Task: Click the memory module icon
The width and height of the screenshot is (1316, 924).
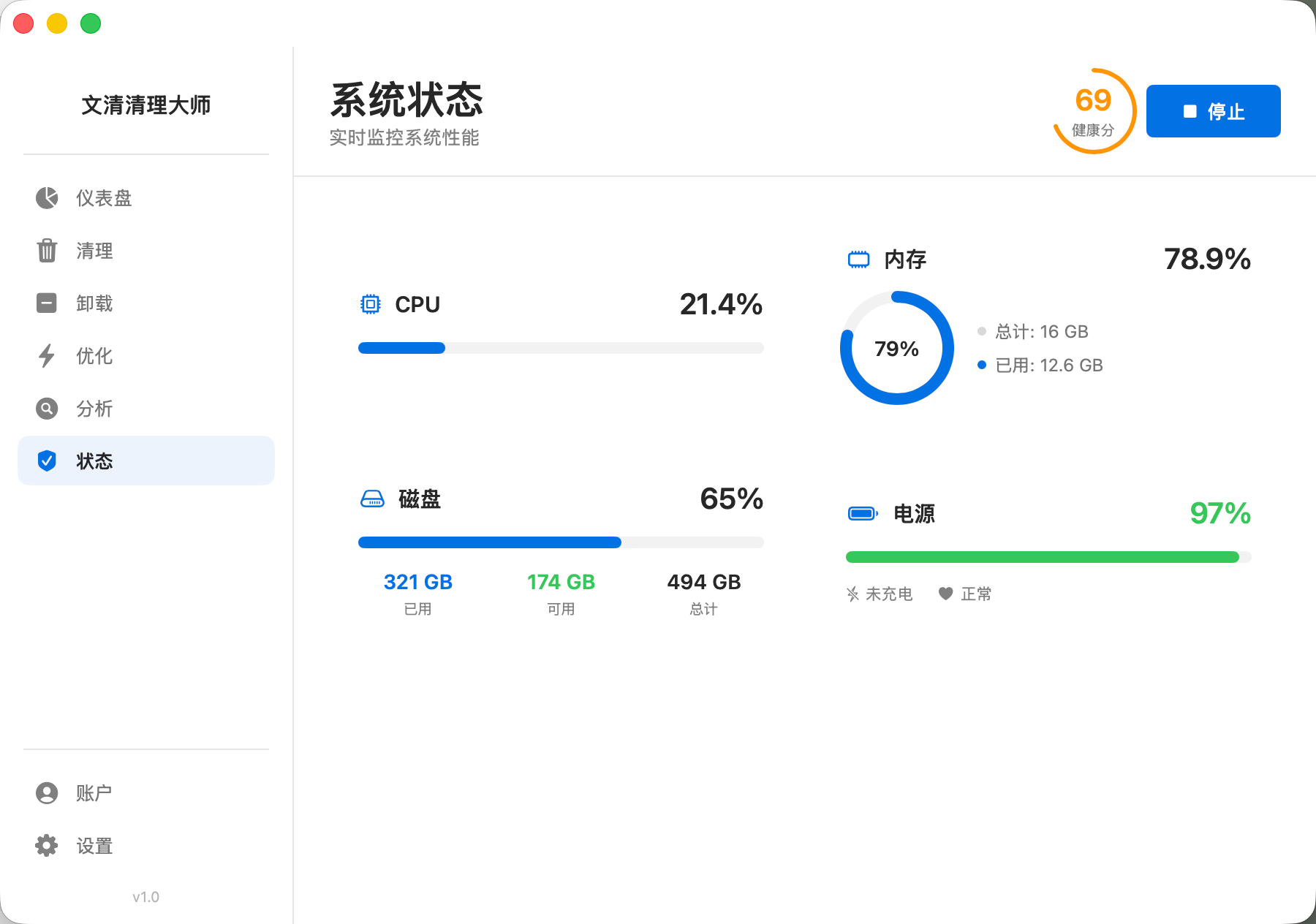Action: [x=858, y=260]
